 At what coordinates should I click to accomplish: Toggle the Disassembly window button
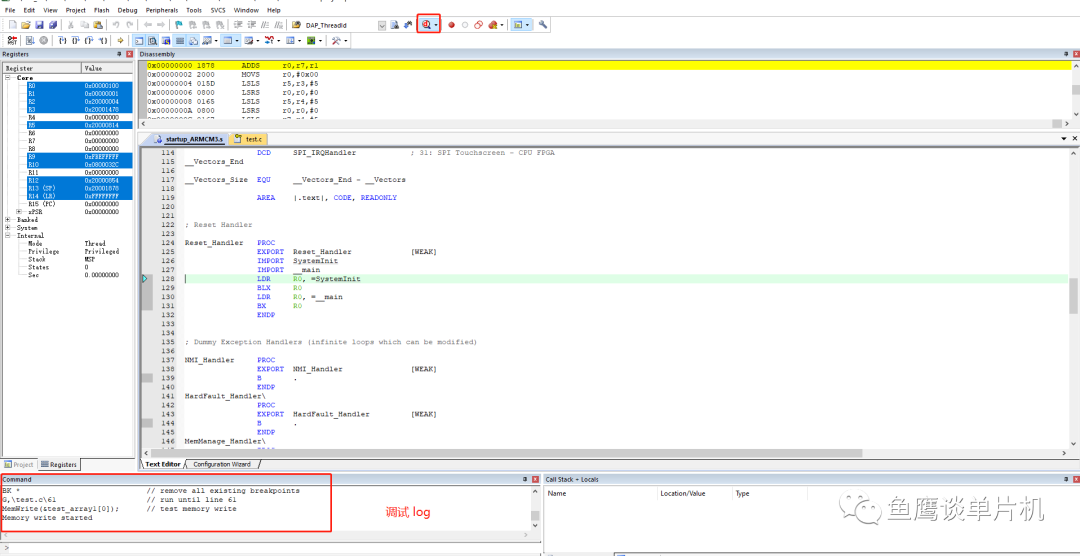click(x=152, y=41)
